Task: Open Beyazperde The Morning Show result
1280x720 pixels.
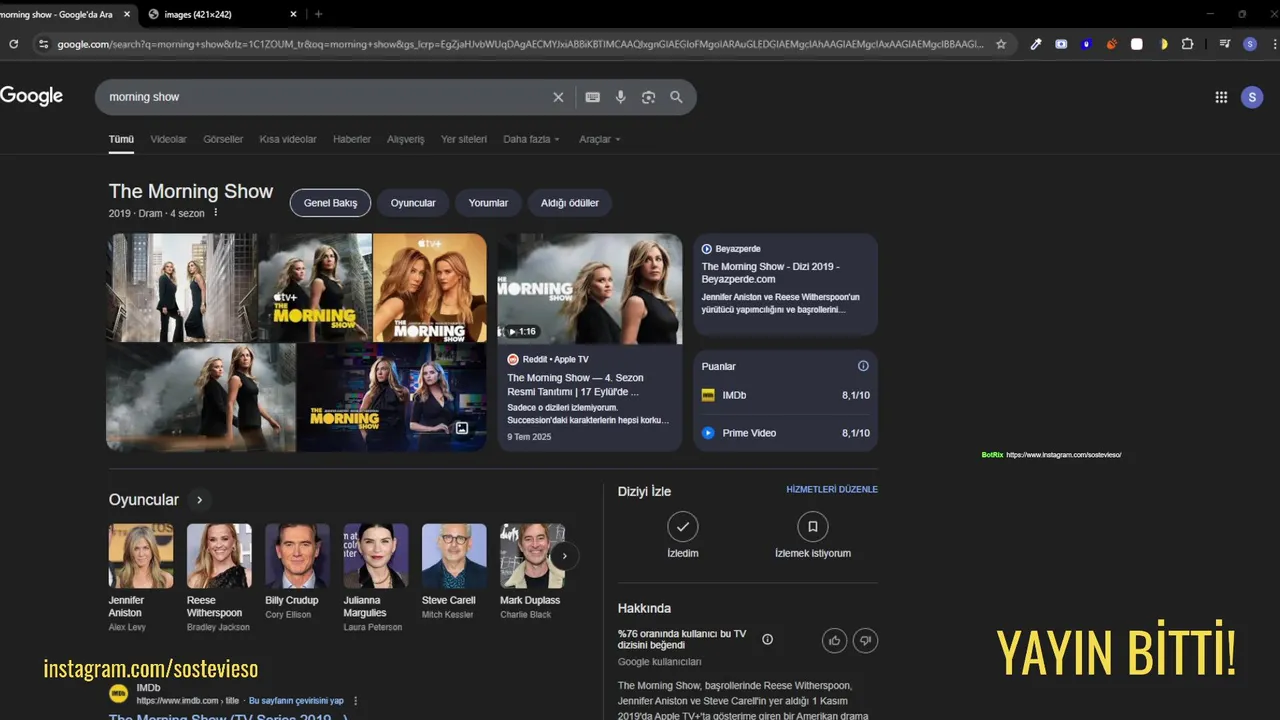Action: (x=786, y=284)
